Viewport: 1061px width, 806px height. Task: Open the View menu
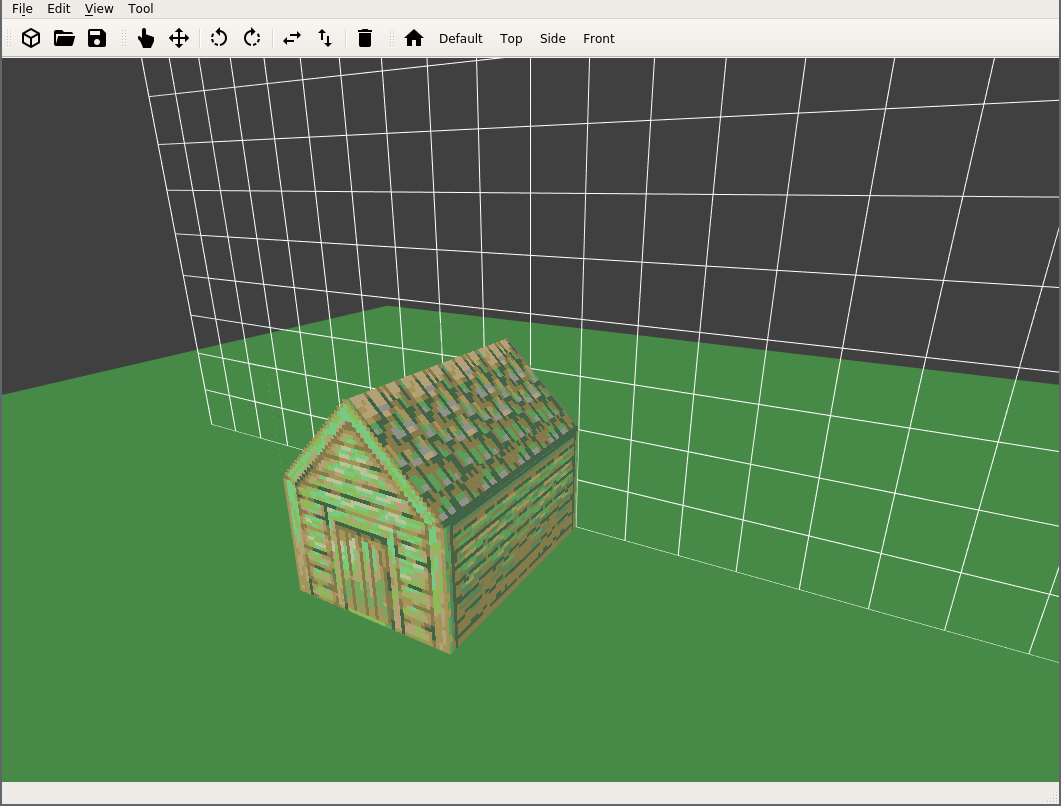(x=99, y=8)
